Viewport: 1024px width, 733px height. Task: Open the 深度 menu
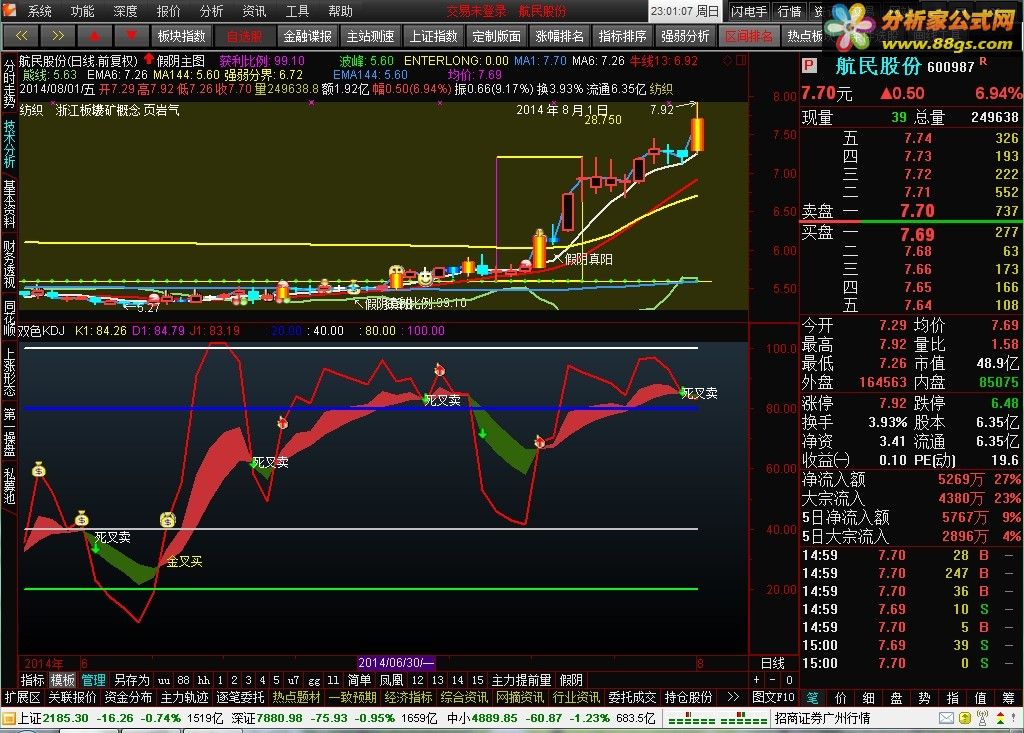click(x=125, y=11)
